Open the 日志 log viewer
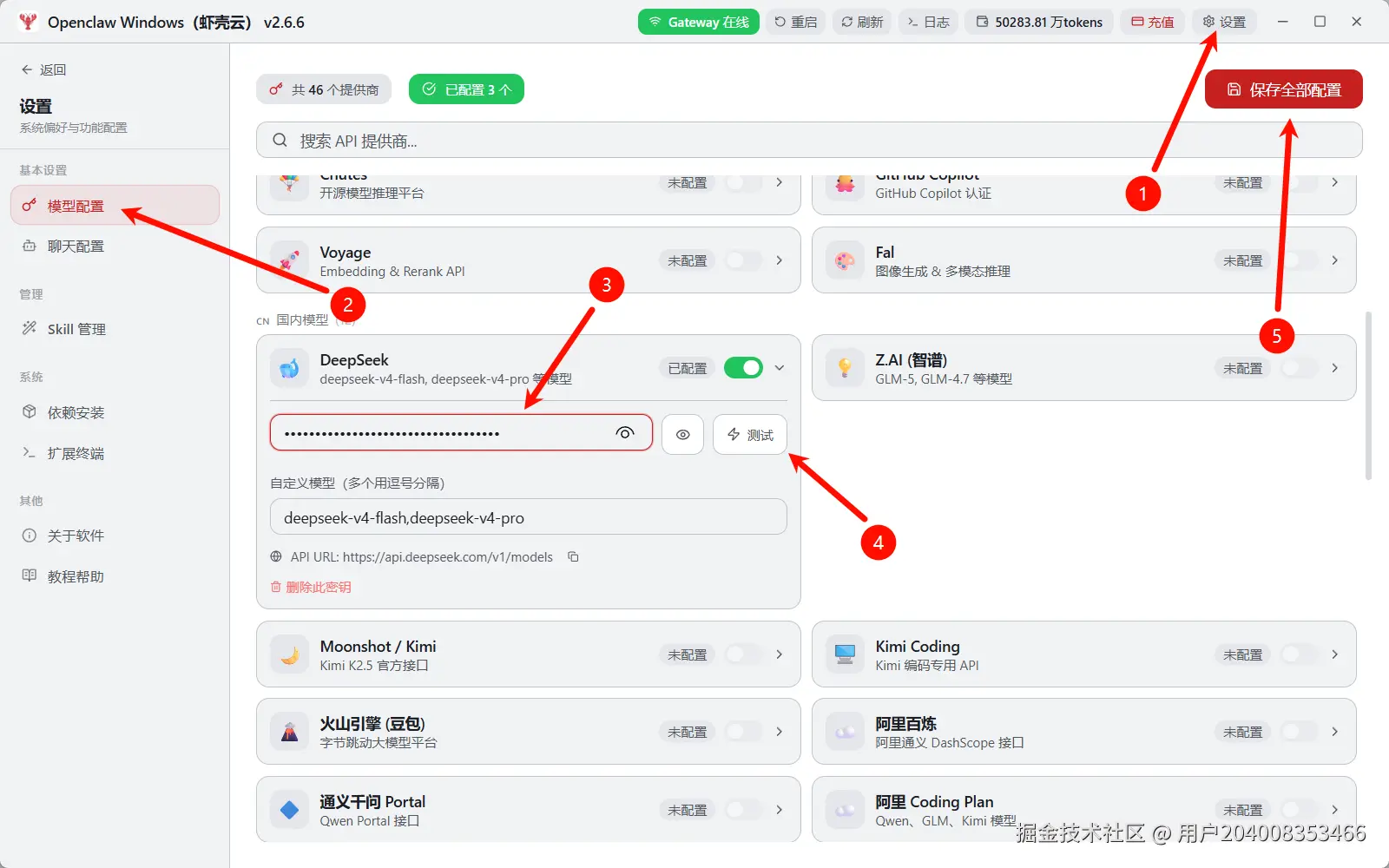The image size is (1389, 868). pyautogui.click(x=928, y=22)
